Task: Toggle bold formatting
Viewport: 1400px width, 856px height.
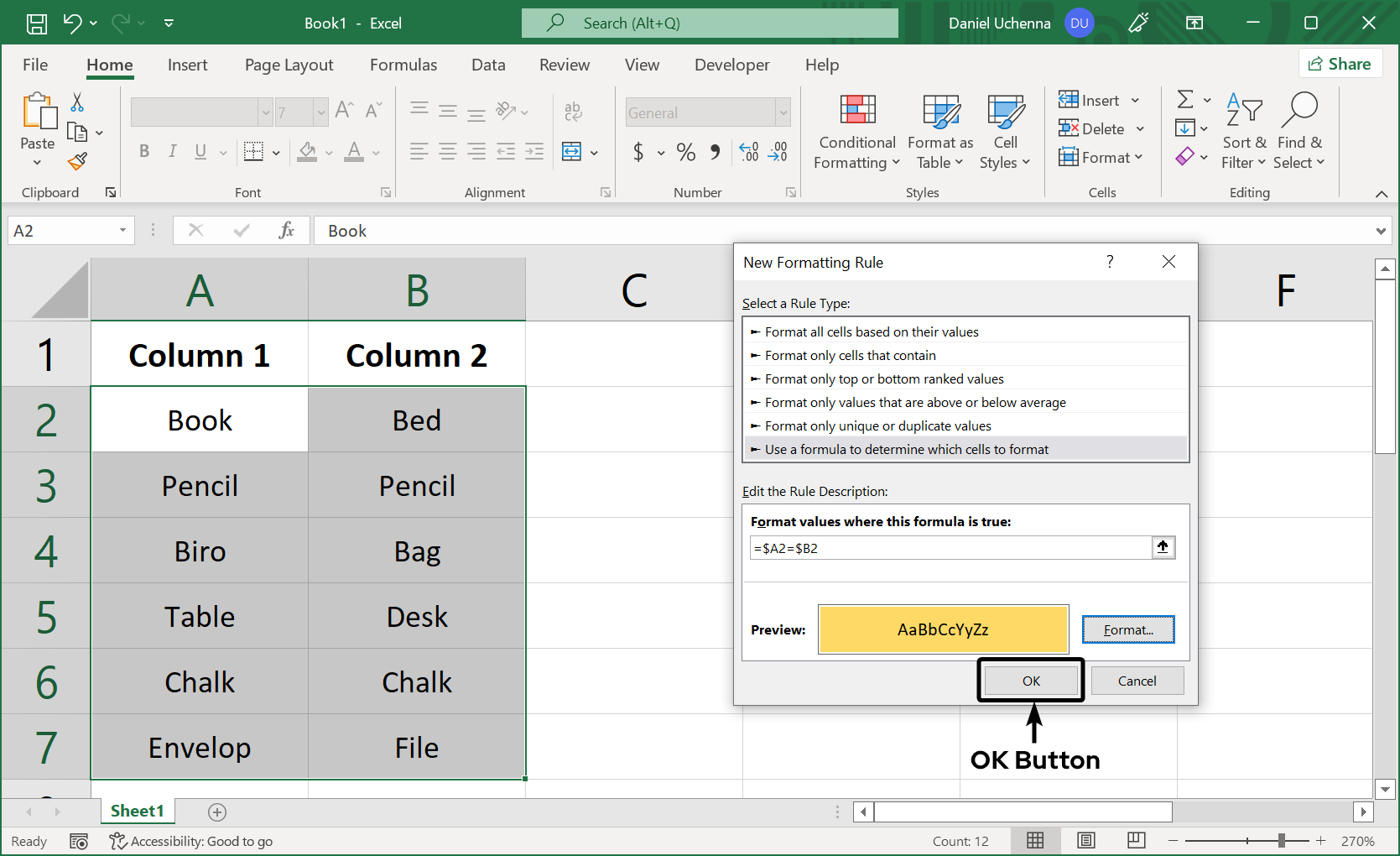Action: click(143, 152)
